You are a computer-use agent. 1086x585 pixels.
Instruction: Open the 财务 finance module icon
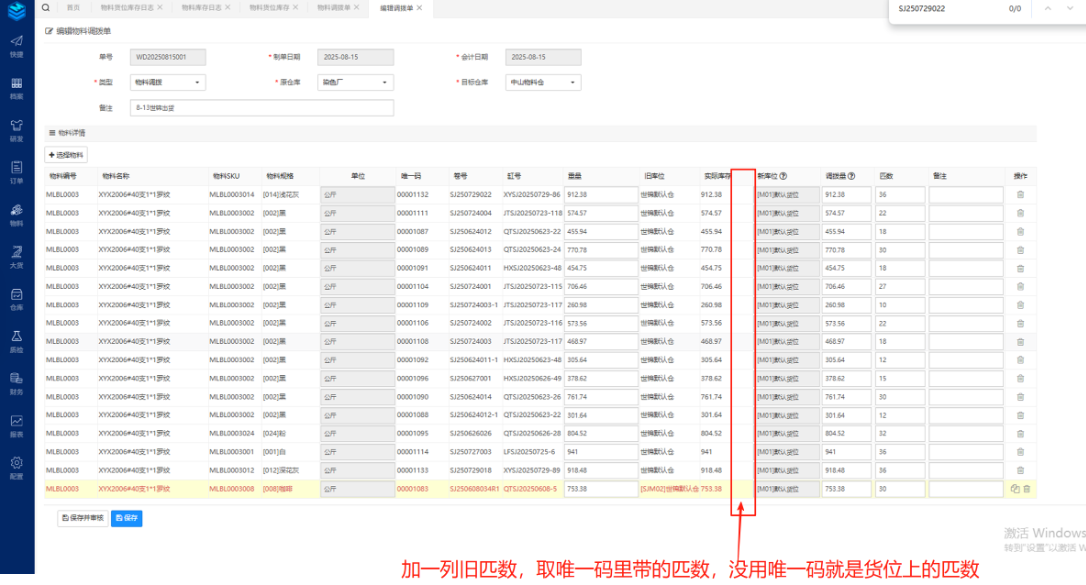[x=16, y=383]
